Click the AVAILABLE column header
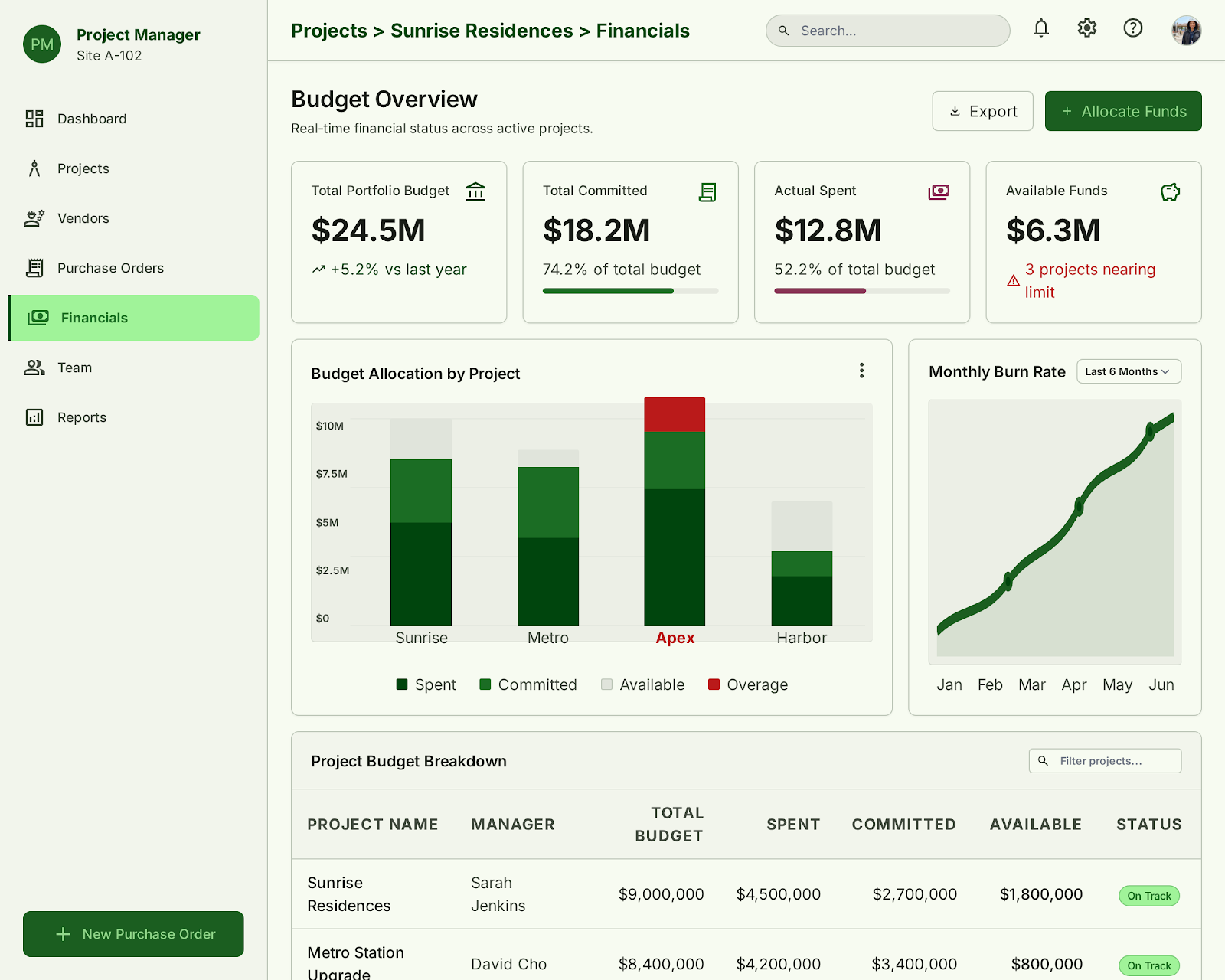This screenshot has width=1225, height=980. tap(1036, 825)
